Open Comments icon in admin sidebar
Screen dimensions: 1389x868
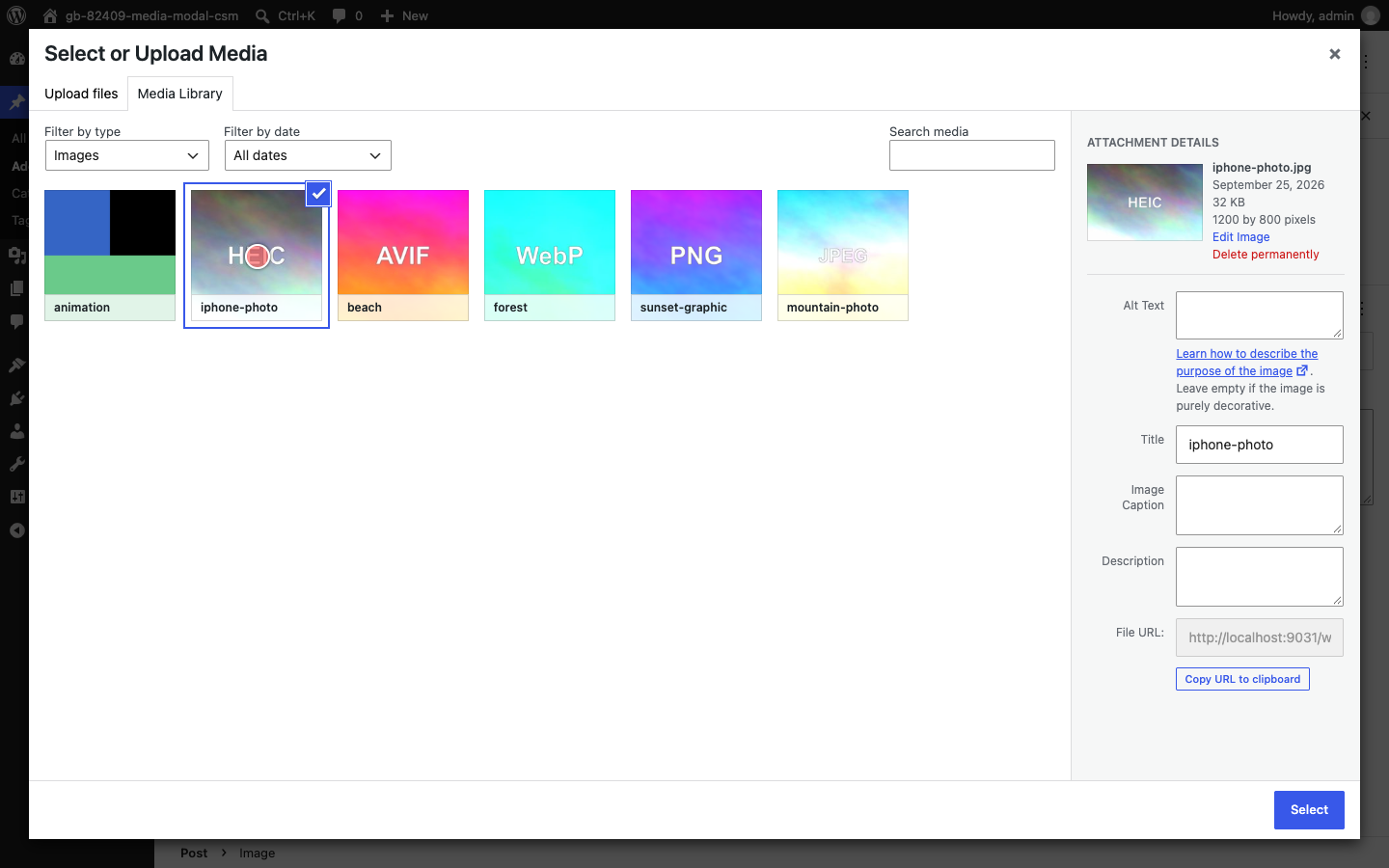[16, 321]
